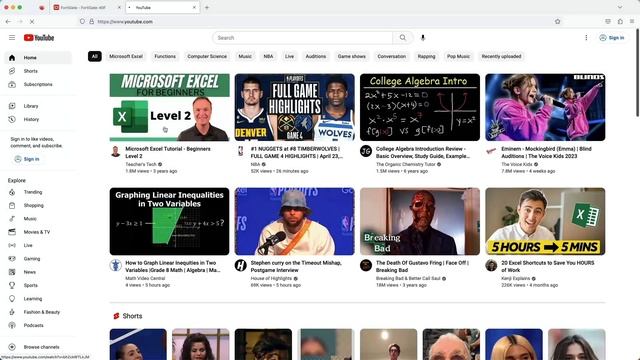The width and height of the screenshot is (640, 360).
Task: Select the Pop Music filter chip
Action: 458,56
